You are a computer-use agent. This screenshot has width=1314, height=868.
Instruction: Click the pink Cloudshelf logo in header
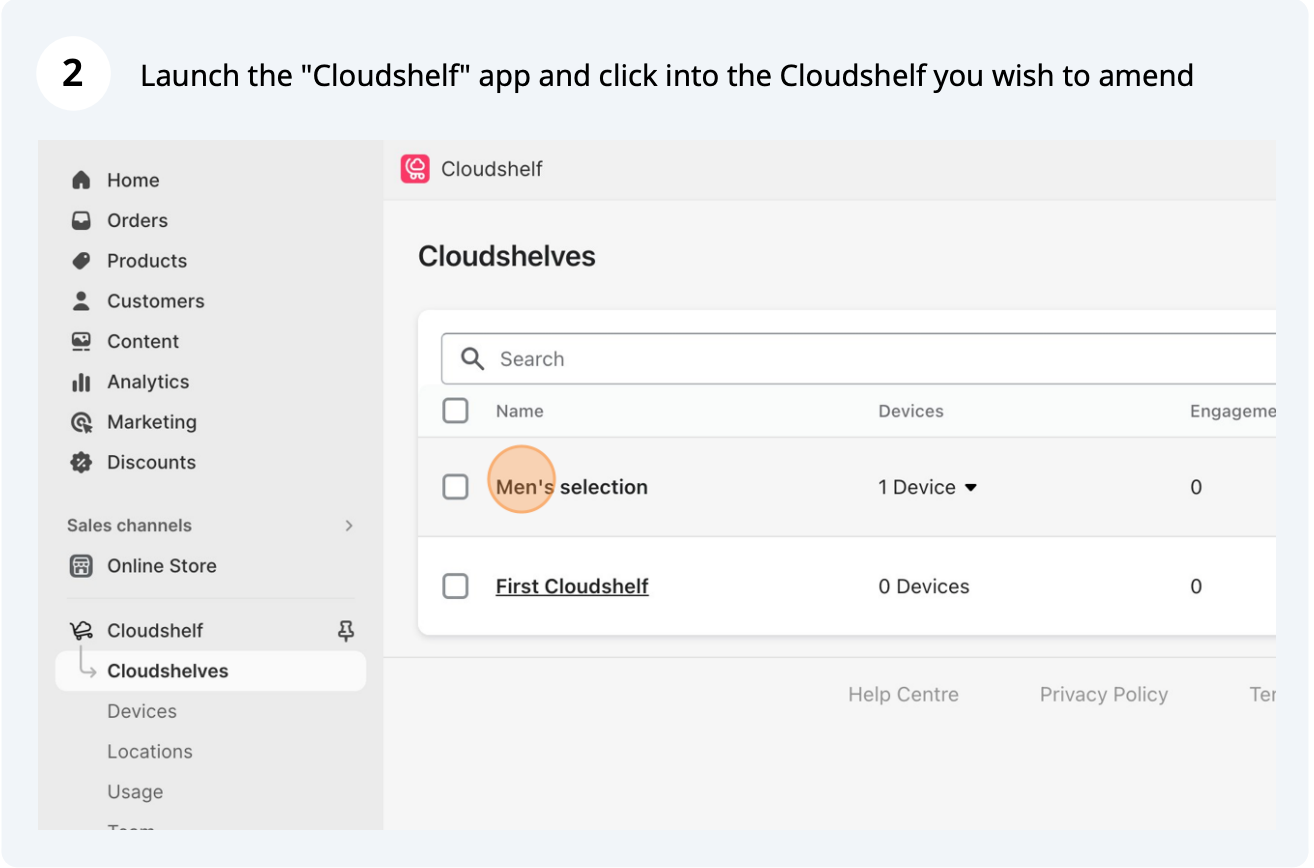tap(415, 169)
